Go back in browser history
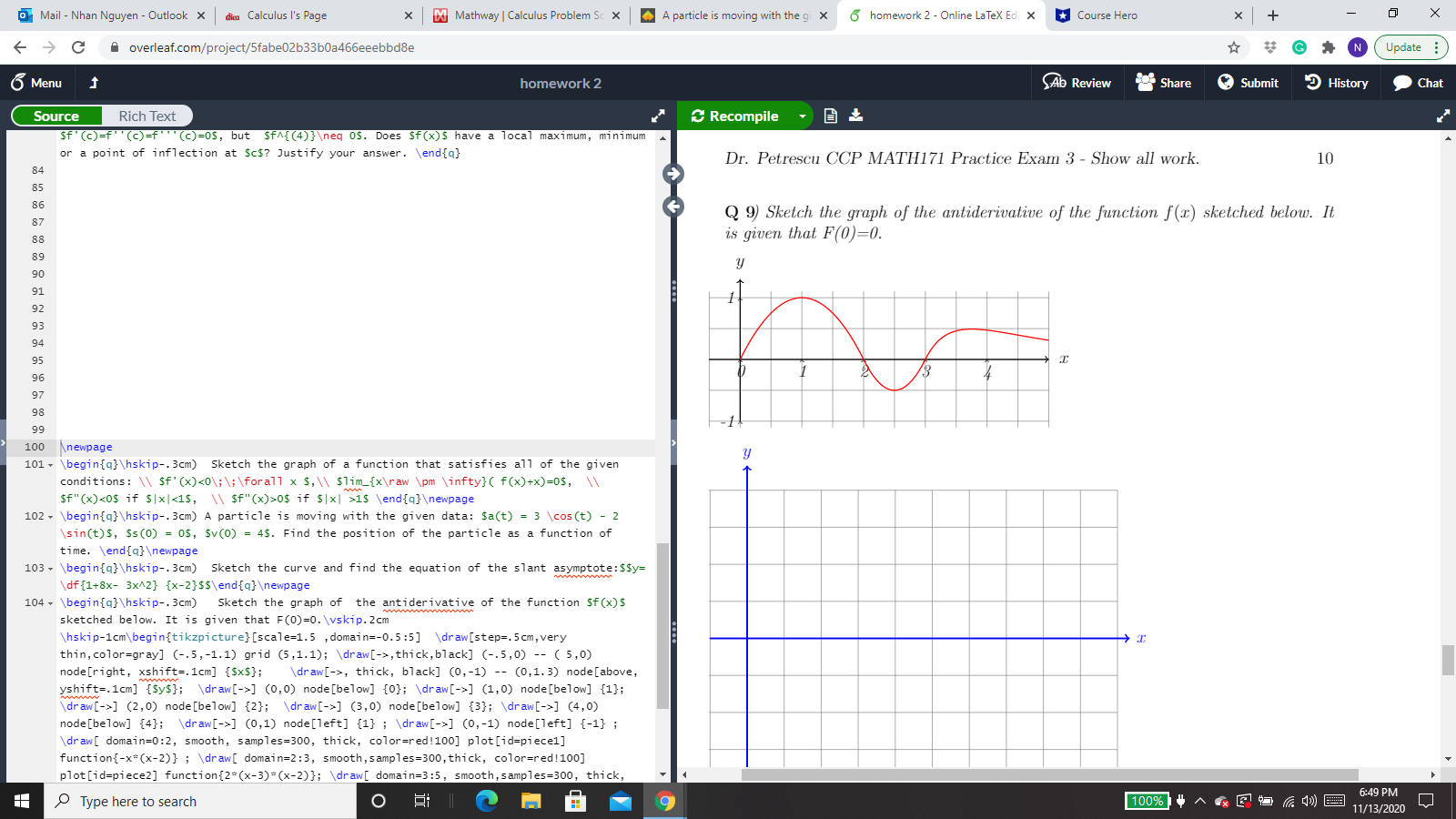The image size is (1456, 819). pos(20,47)
